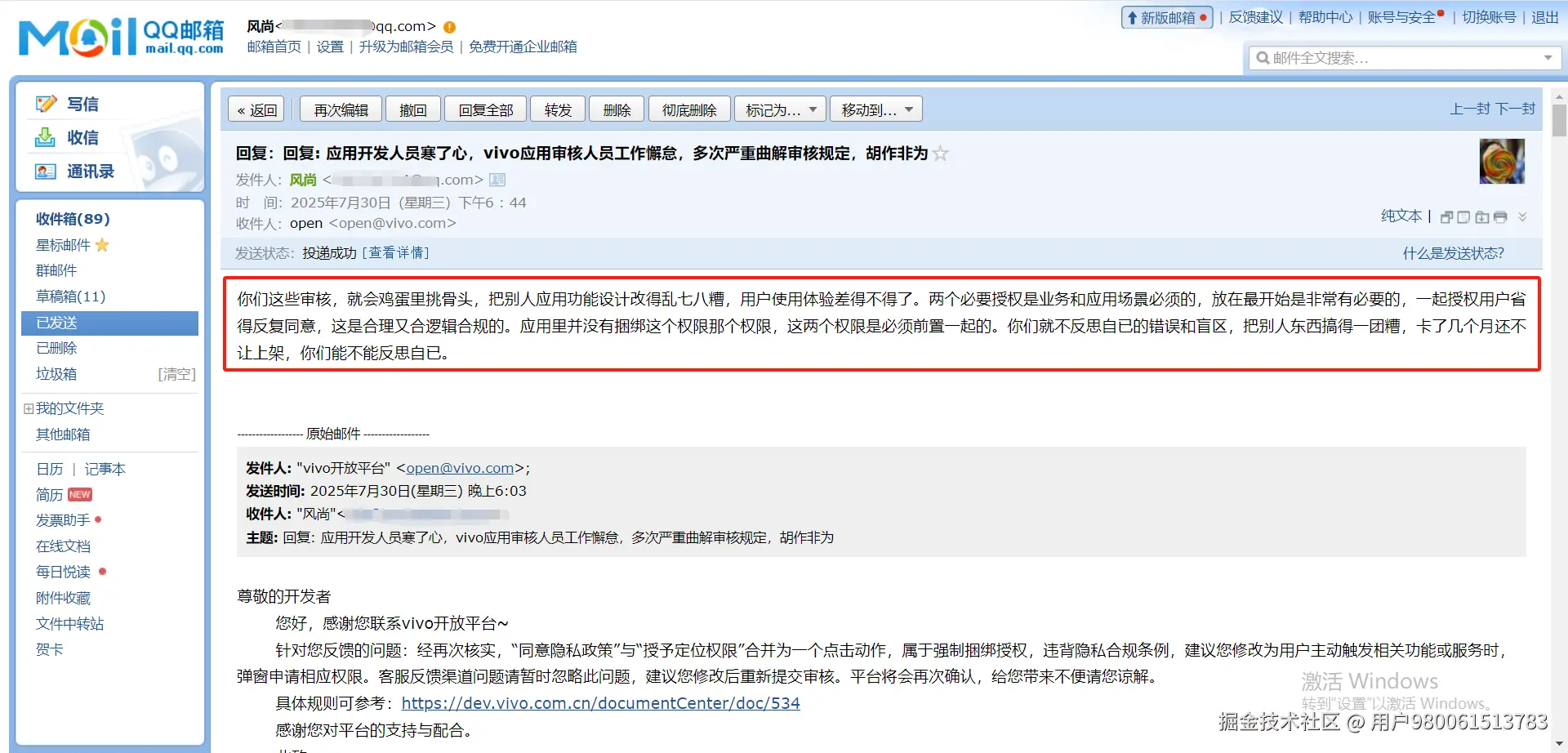Click 帮助中心 link

point(1325,17)
